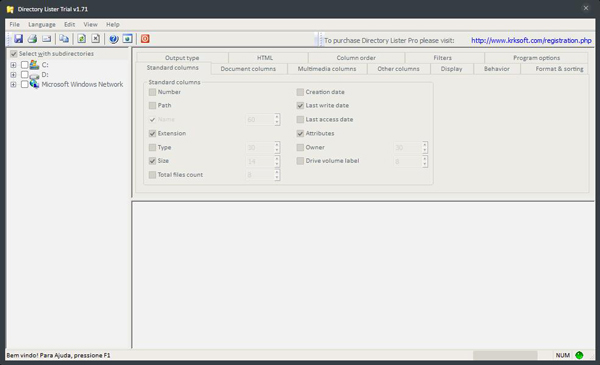Switch to the Behavior tab
Image resolution: width=600 pixels, height=365 pixels.
click(497, 69)
